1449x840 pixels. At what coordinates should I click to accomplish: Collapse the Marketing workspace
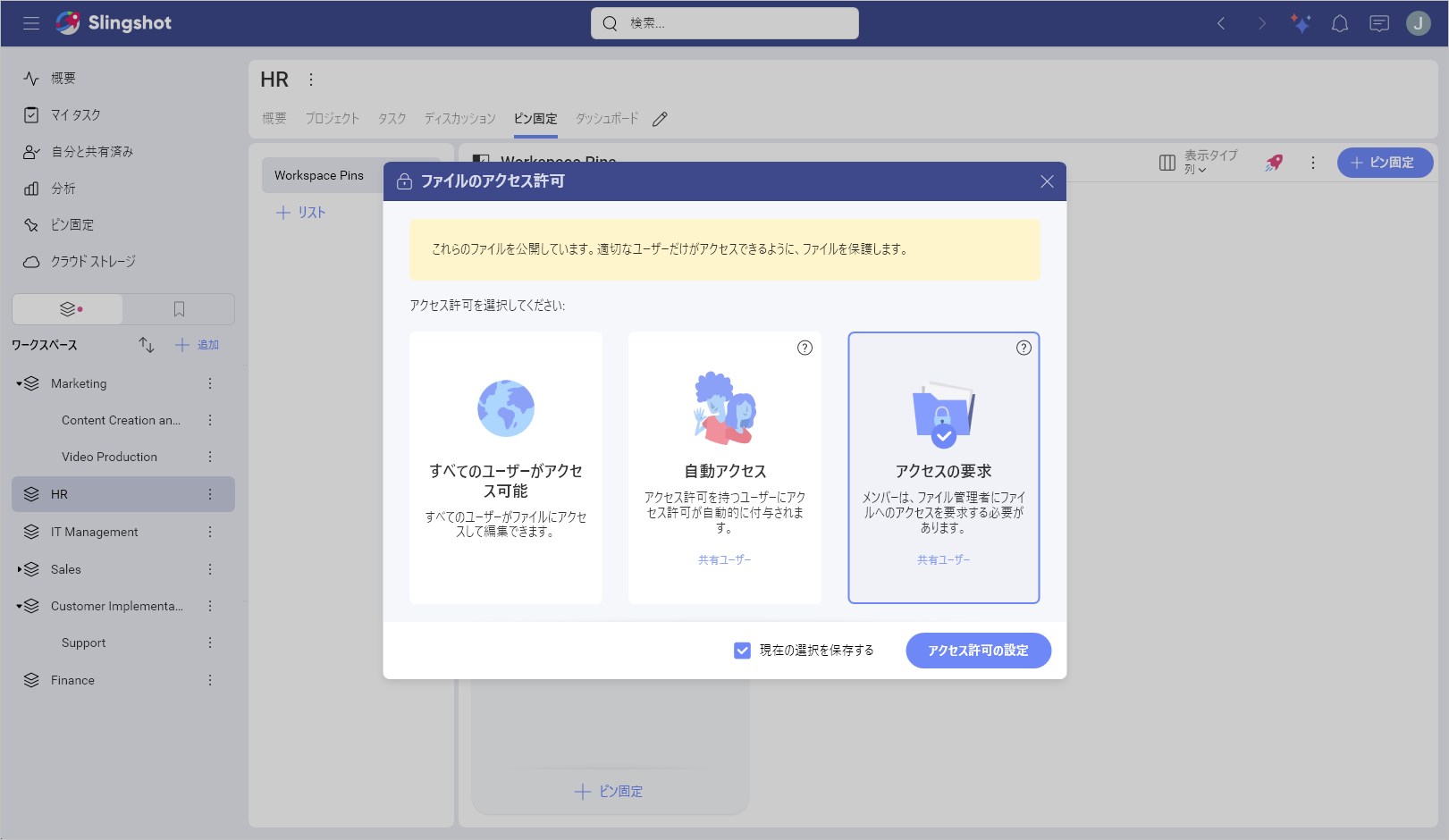click(x=20, y=383)
